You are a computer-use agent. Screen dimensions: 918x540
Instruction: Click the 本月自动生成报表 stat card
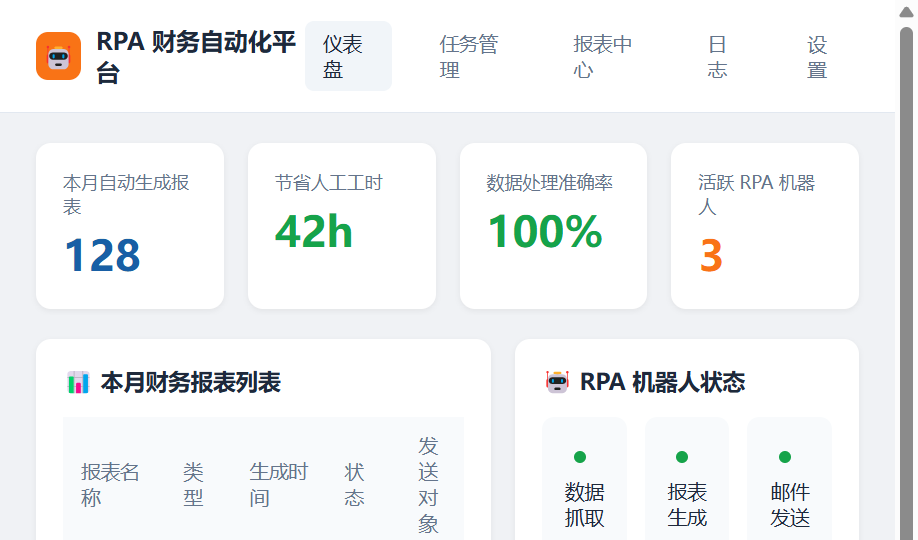(x=130, y=226)
